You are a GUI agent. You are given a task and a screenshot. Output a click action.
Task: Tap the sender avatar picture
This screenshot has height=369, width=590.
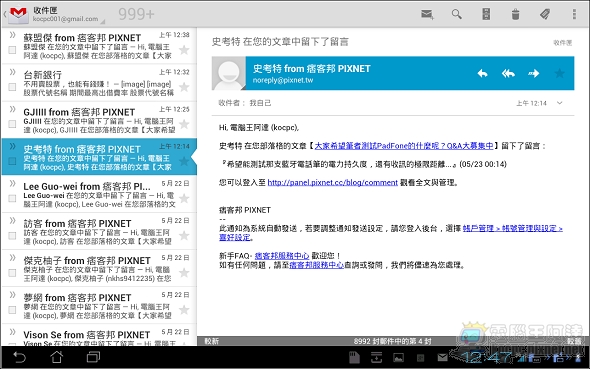(229, 73)
